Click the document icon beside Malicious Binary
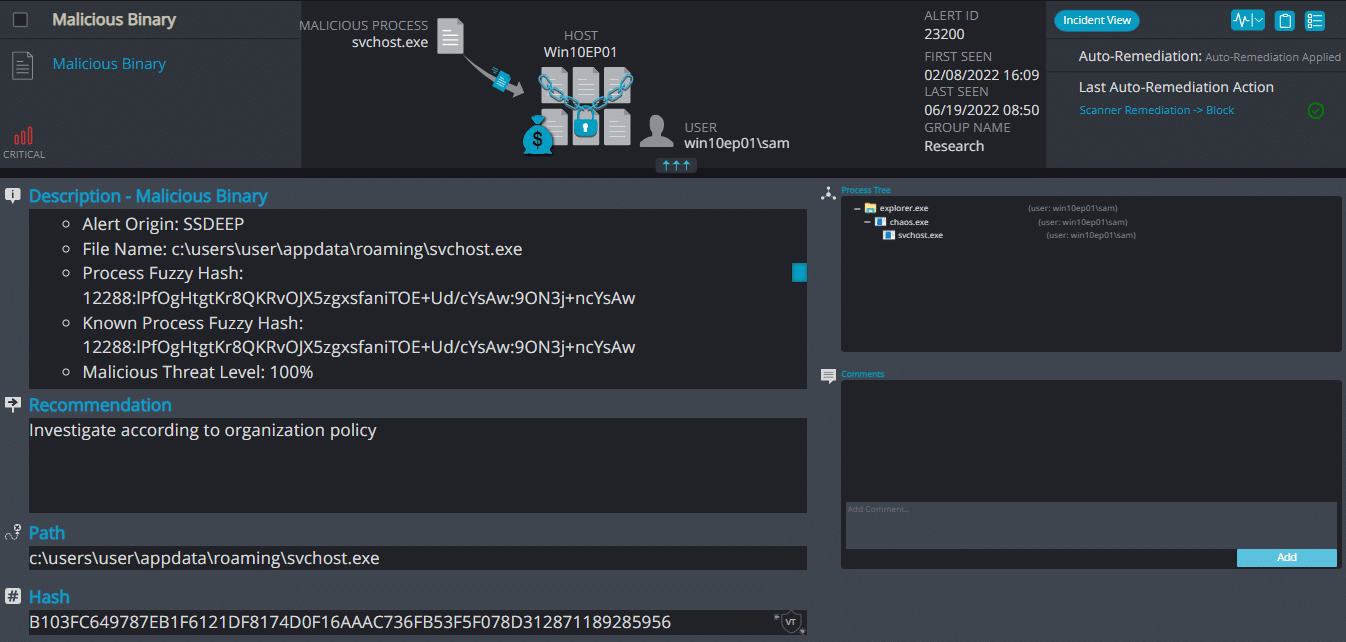The height and width of the screenshot is (642, 1346). (x=22, y=65)
